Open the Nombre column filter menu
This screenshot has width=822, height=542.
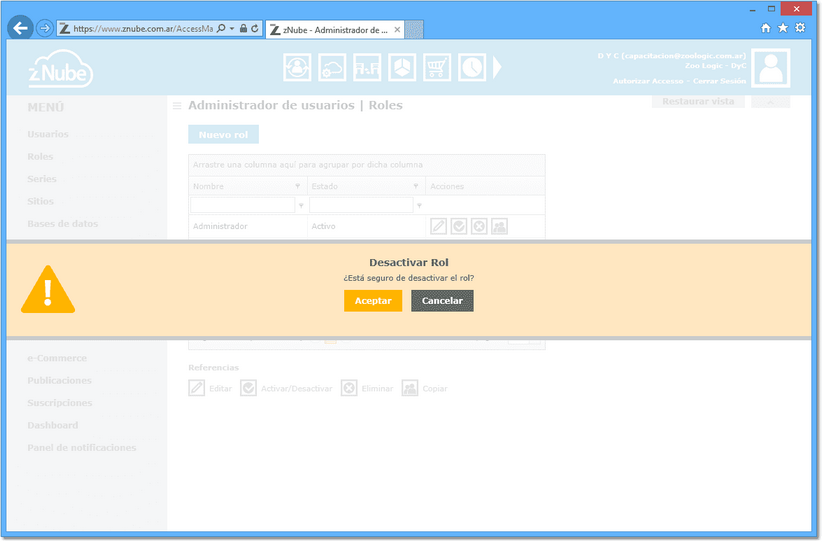click(x=298, y=186)
